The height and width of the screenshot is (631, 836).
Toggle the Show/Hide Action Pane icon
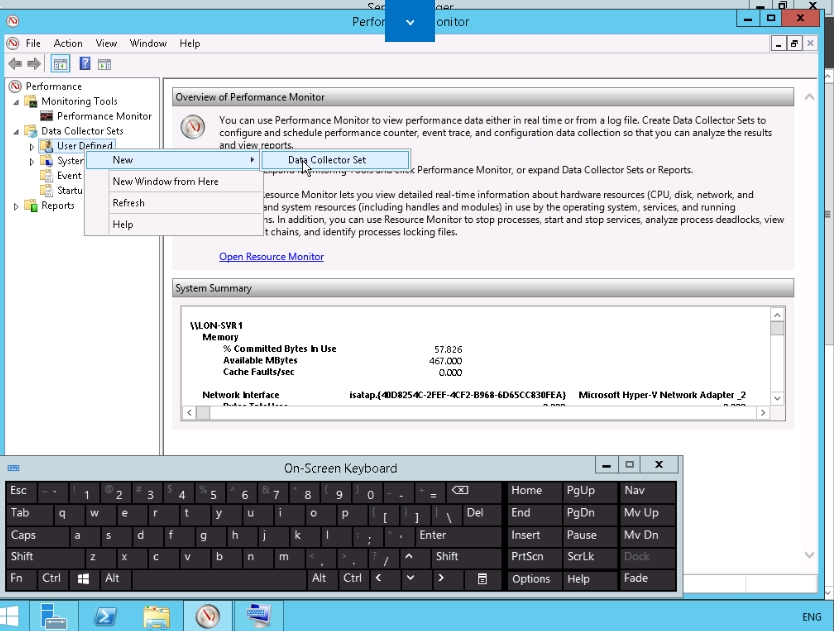[x=104, y=64]
